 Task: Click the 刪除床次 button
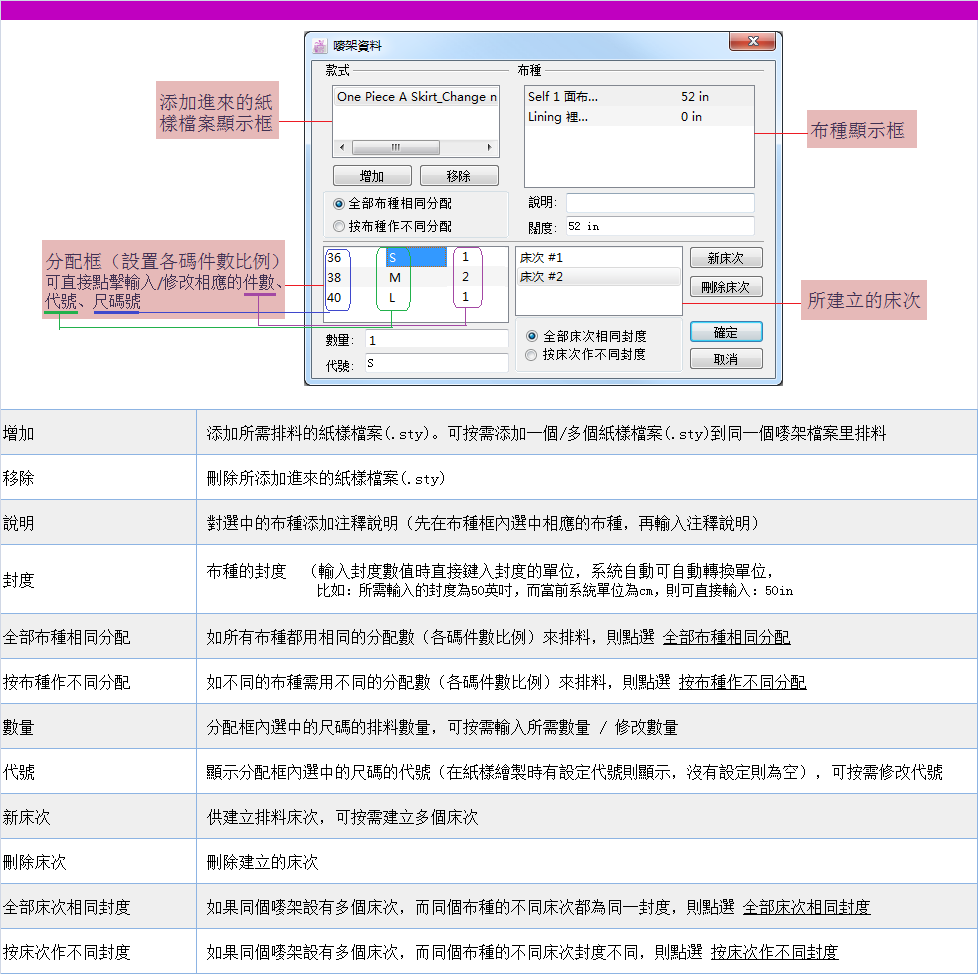click(x=726, y=287)
